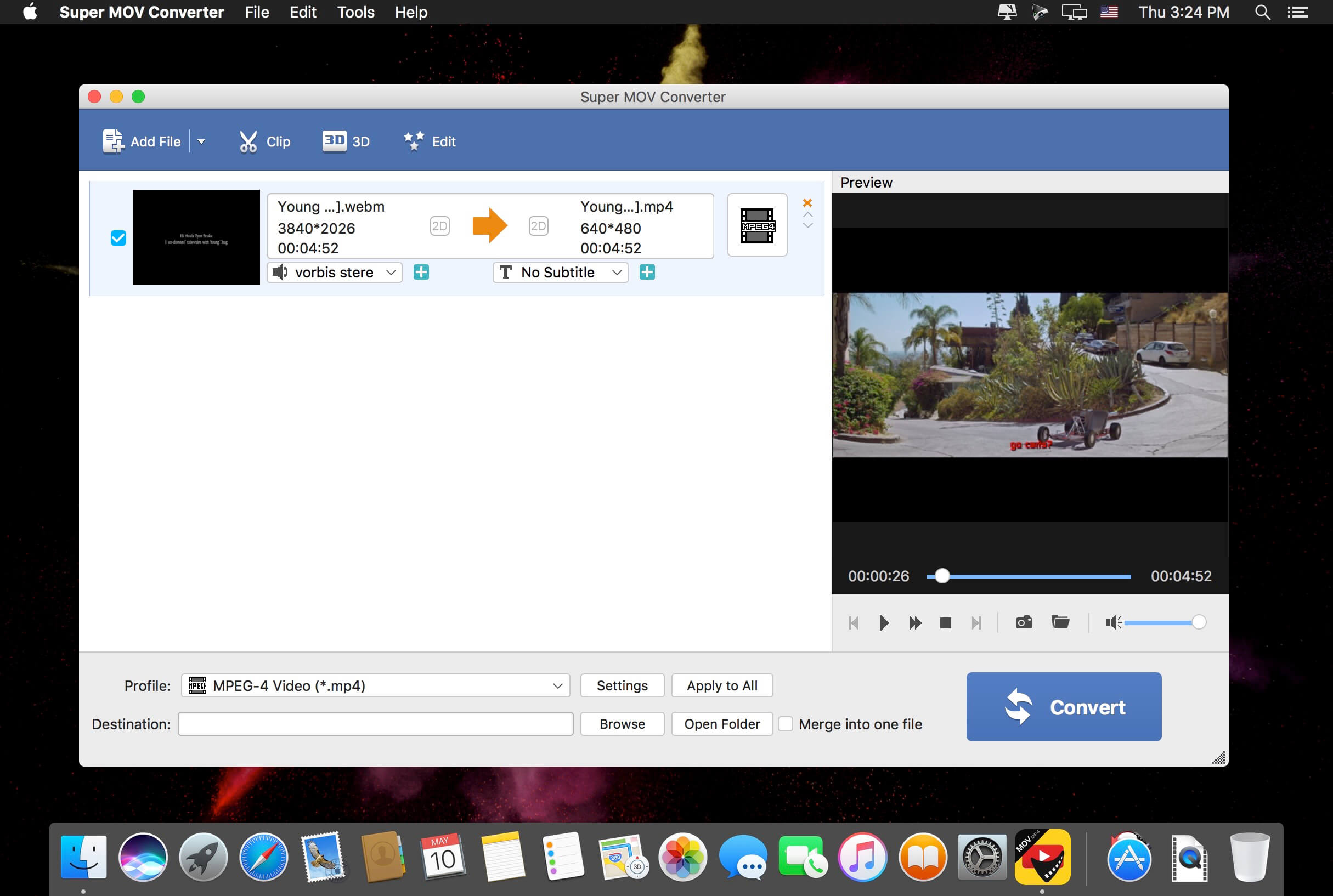Open the Tools menu
Viewport: 1333px width, 896px height.
point(355,12)
